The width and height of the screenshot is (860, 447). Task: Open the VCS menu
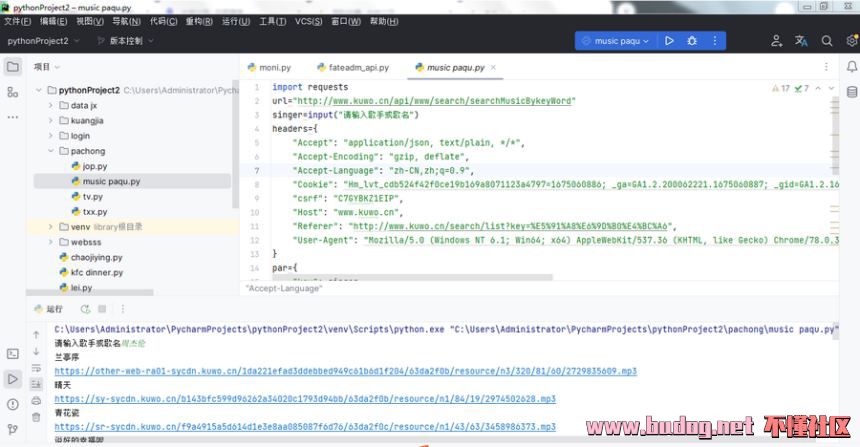[308, 21]
